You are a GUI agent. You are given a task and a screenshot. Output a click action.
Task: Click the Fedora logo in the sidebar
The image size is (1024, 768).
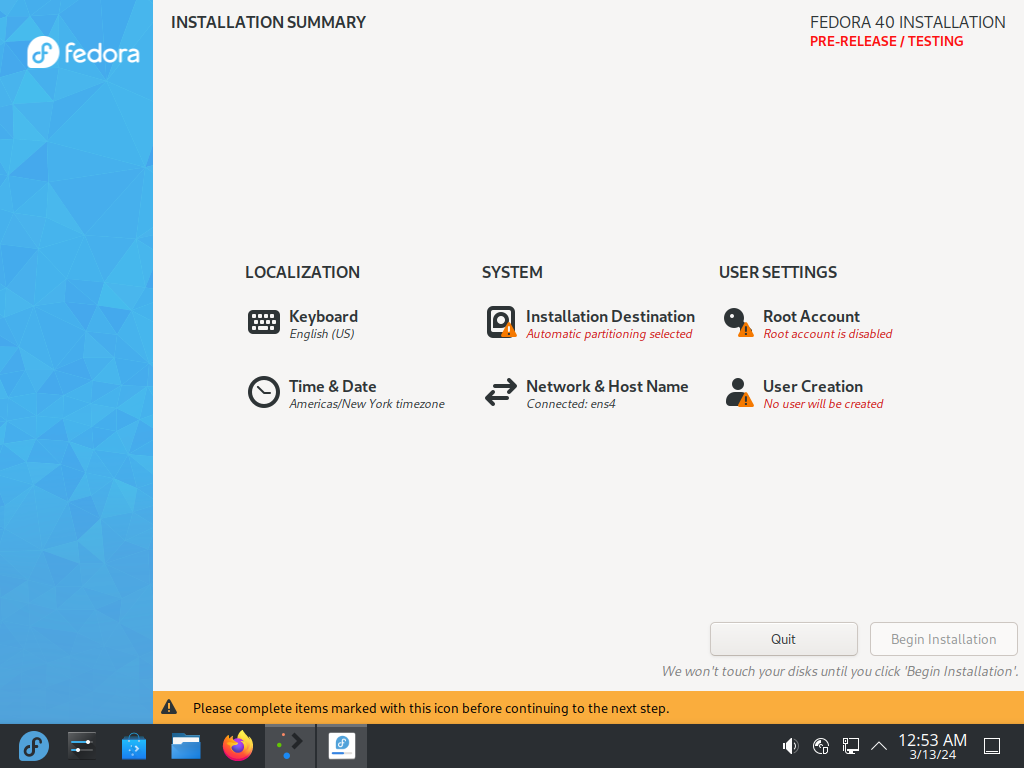point(84,53)
